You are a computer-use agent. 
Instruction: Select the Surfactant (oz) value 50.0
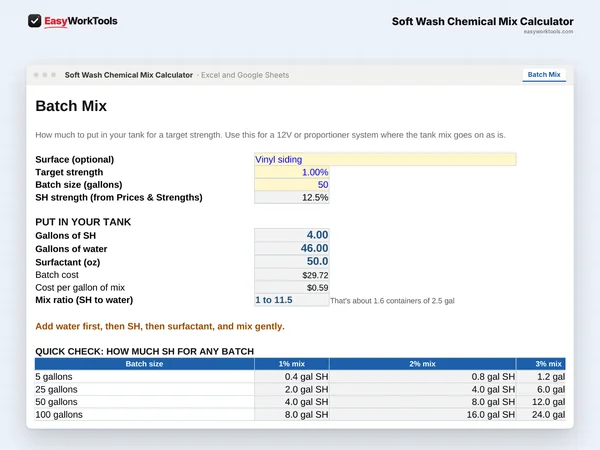(x=292, y=261)
